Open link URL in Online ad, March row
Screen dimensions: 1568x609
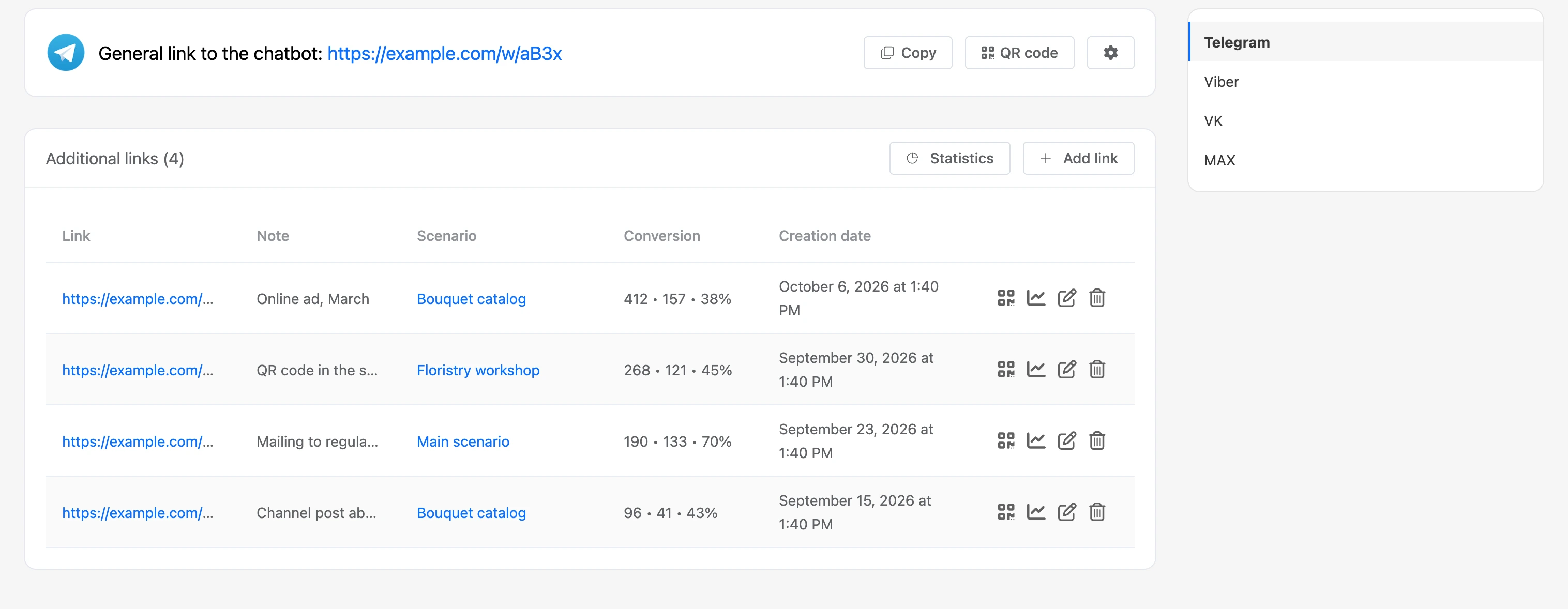coord(138,299)
